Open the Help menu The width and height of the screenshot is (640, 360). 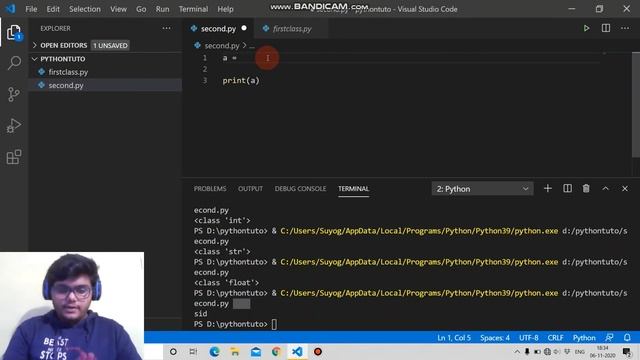point(225,9)
